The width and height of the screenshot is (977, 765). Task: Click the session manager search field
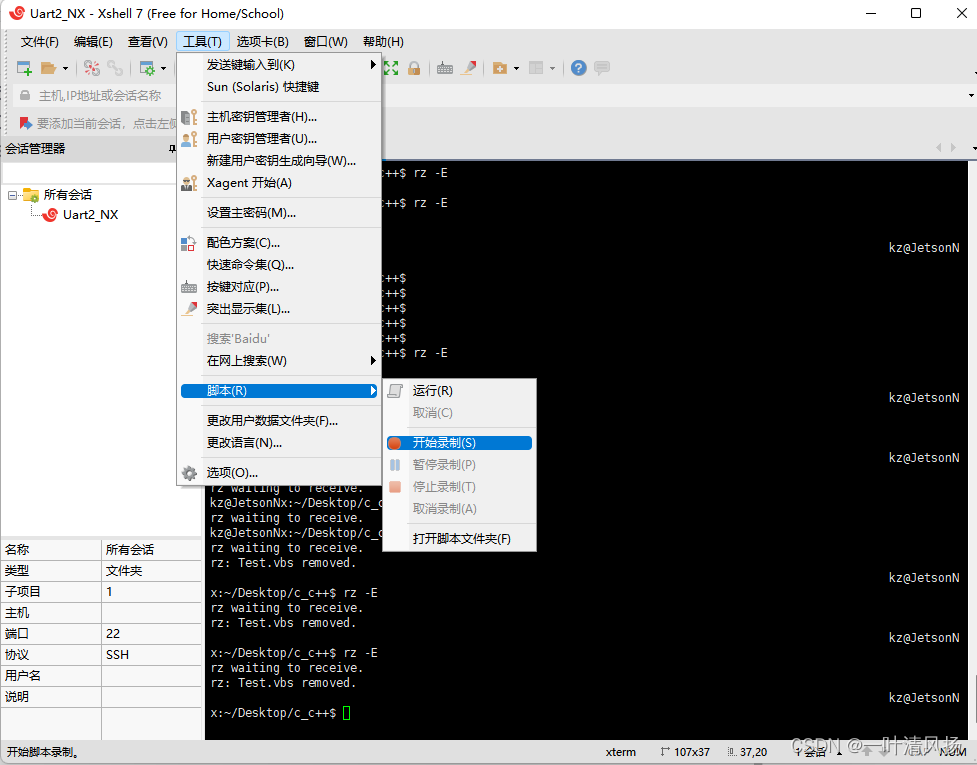pos(89,173)
